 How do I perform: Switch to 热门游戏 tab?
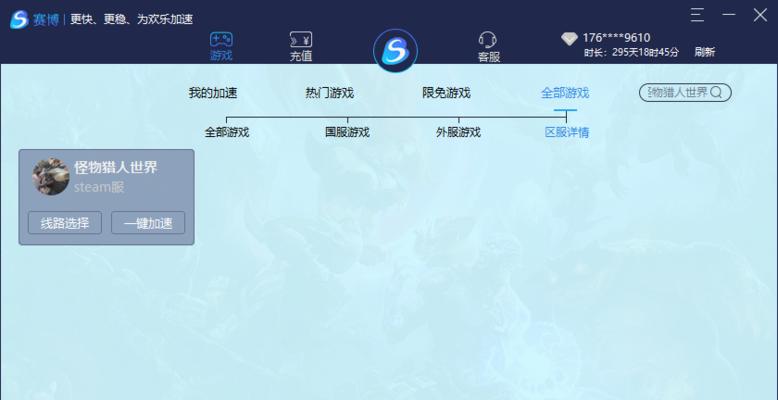[329, 93]
